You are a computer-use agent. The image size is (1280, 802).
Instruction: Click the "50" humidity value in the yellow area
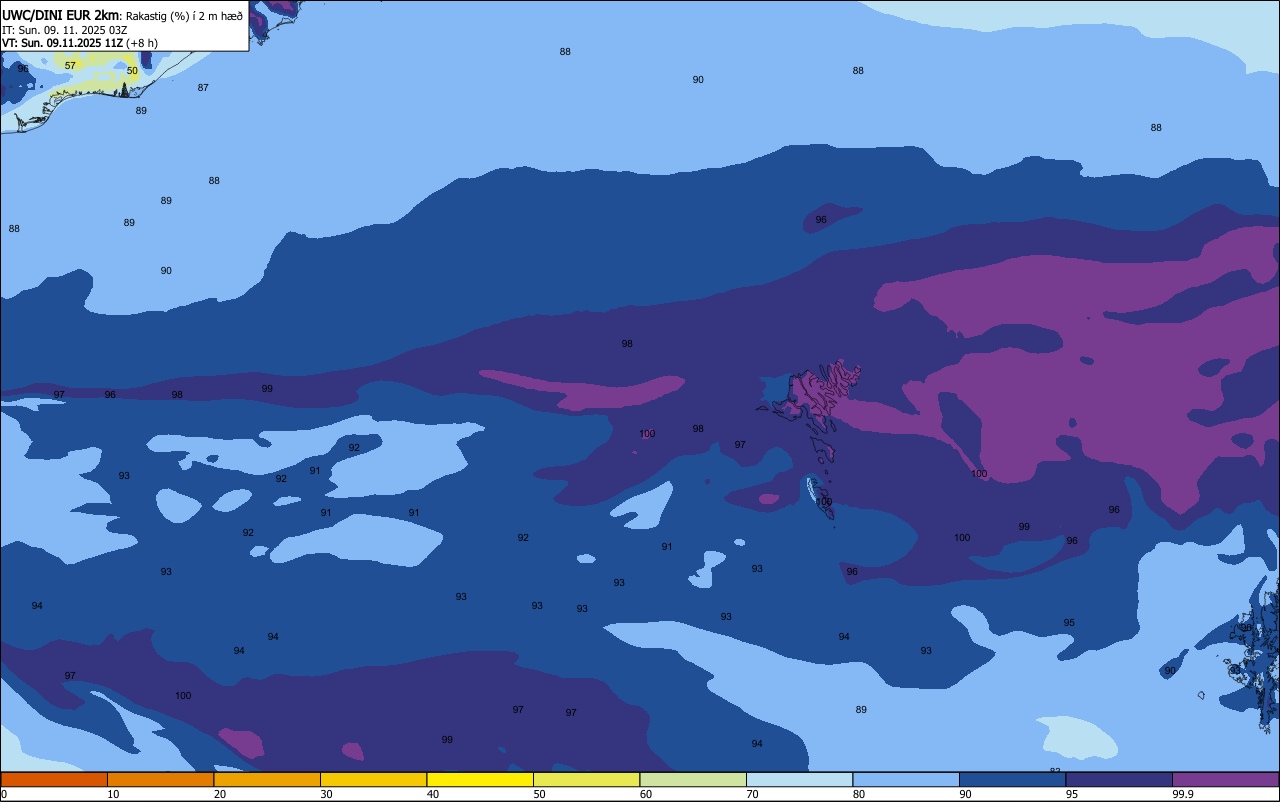pyautogui.click(x=132, y=71)
